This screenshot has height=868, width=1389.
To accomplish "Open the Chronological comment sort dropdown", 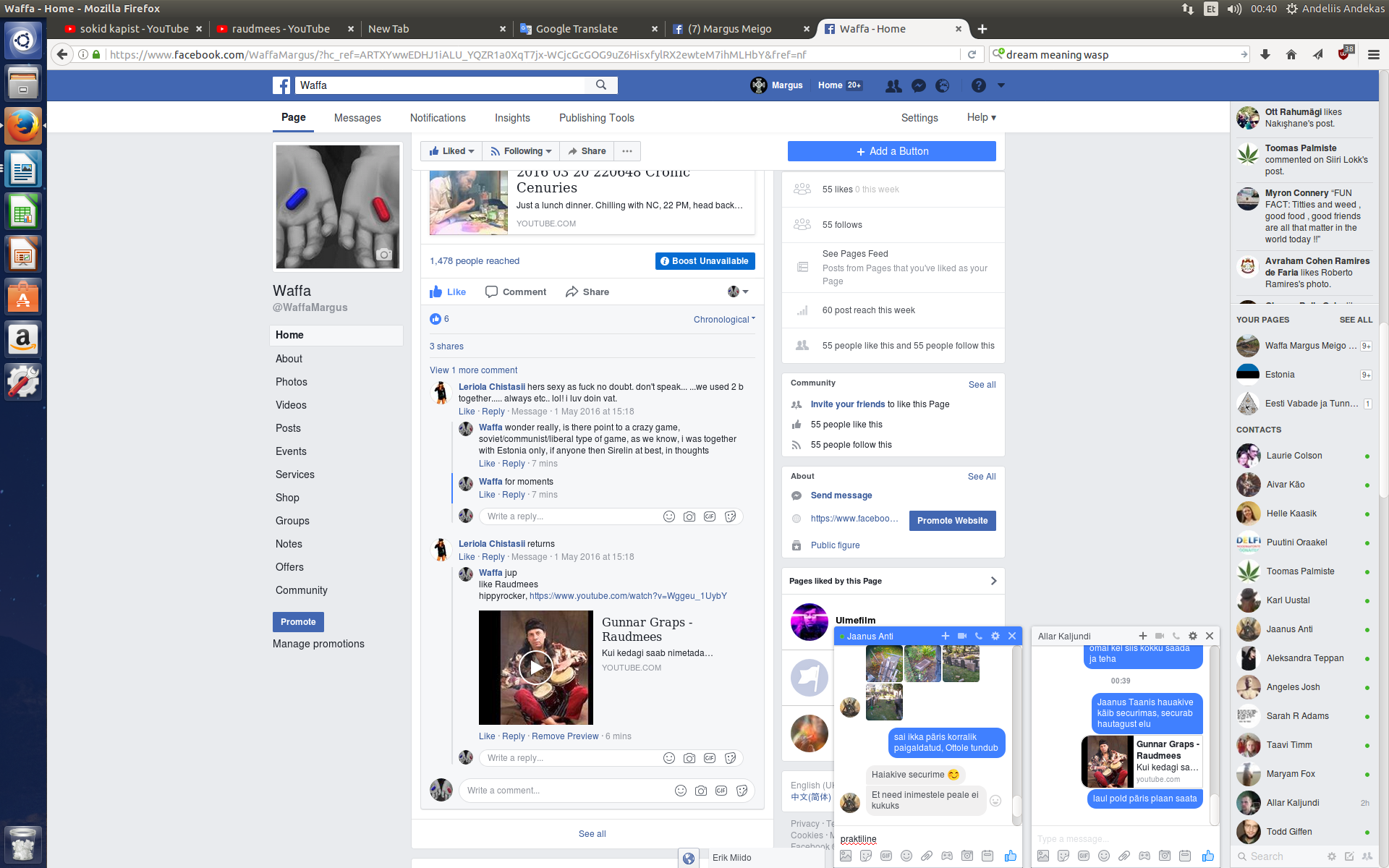I will (x=724, y=319).
